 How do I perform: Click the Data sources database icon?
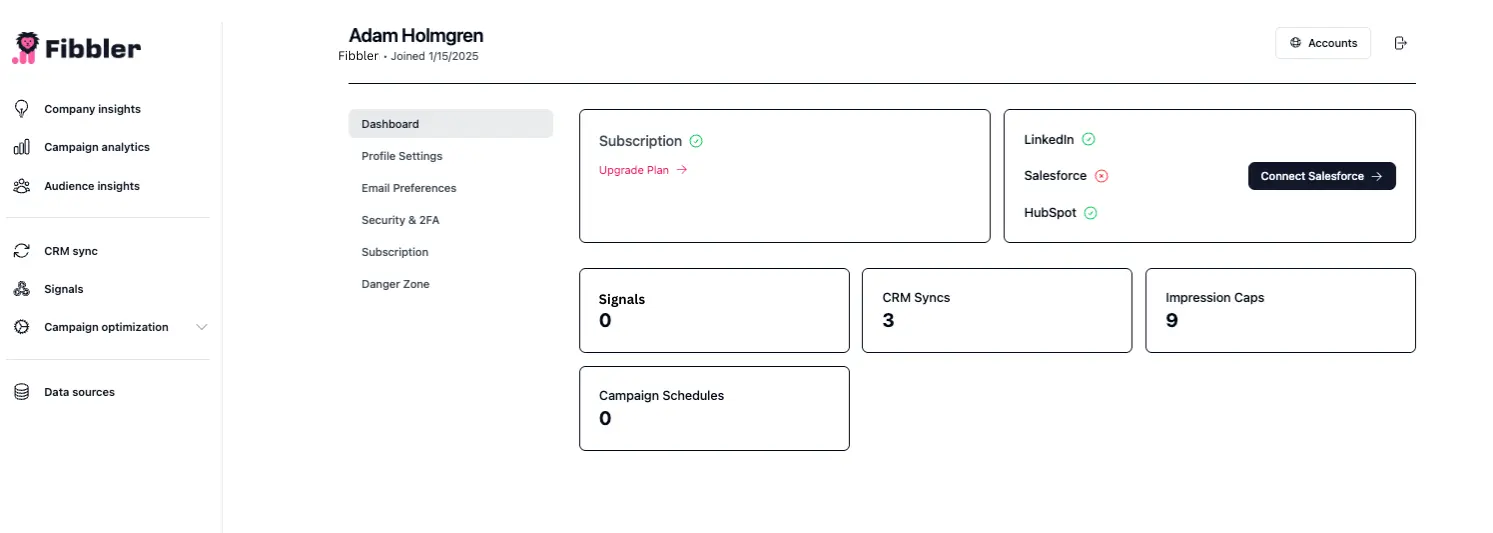[21, 392]
